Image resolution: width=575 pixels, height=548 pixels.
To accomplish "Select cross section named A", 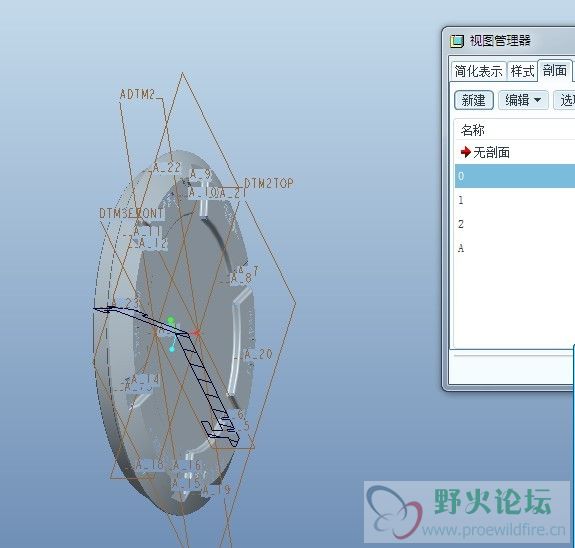I will pos(515,248).
